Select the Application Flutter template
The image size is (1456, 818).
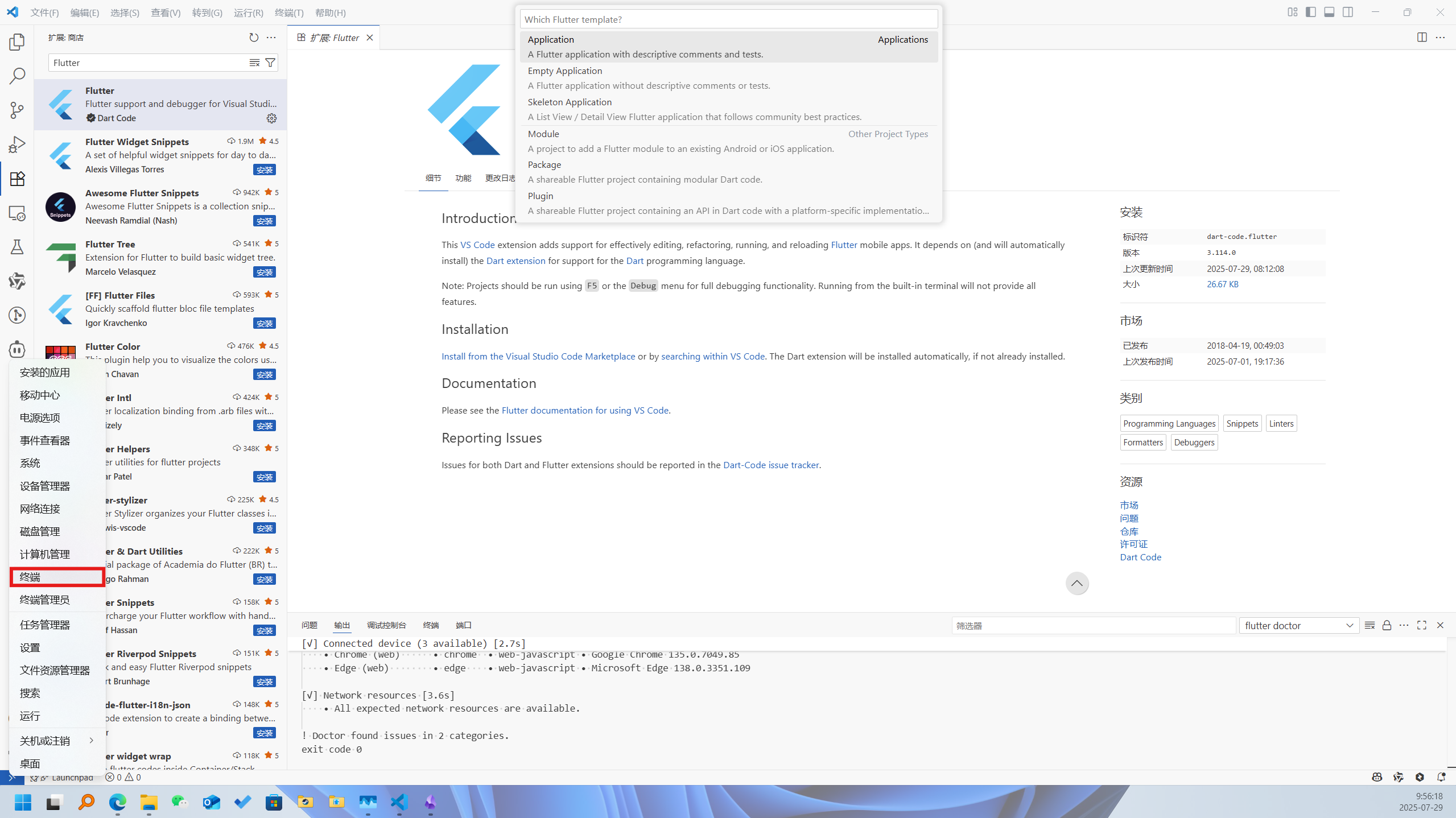click(728, 47)
